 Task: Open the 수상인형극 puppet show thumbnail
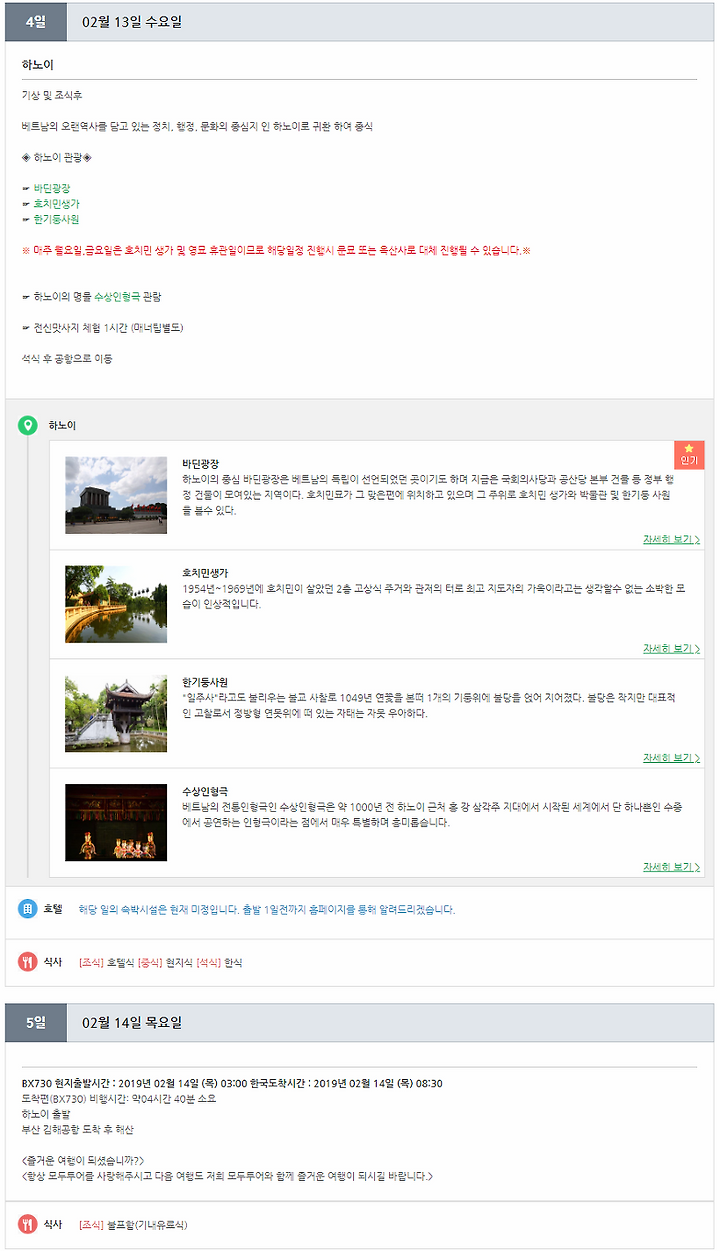[116, 822]
